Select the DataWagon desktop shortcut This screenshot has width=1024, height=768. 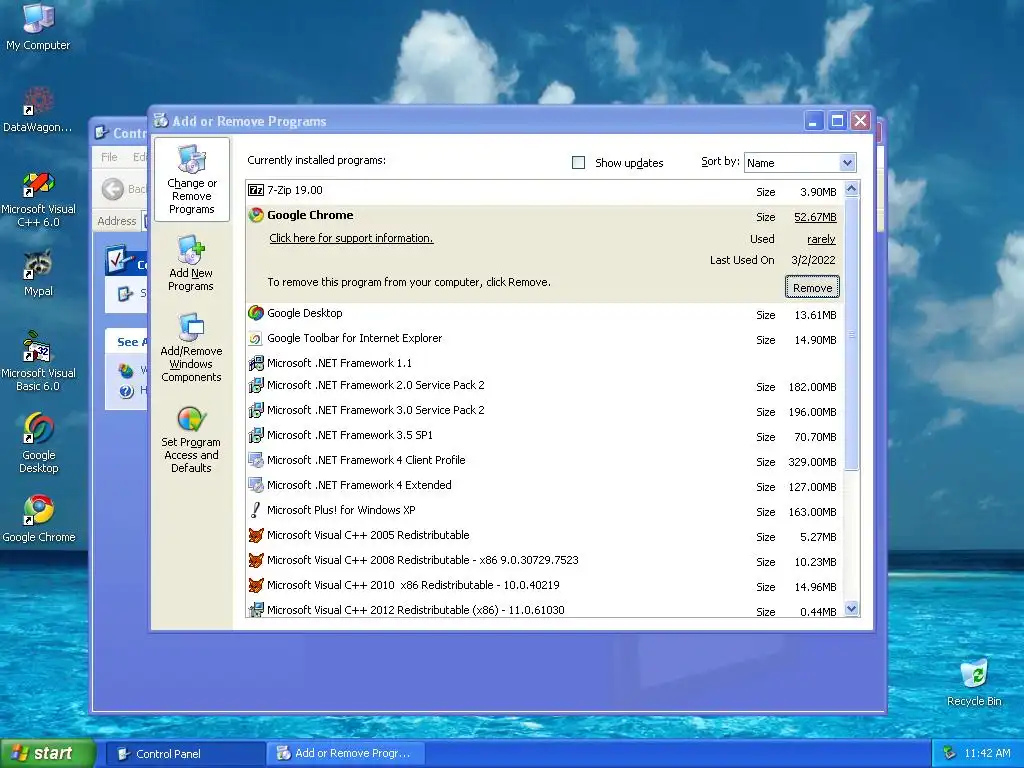click(x=38, y=110)
